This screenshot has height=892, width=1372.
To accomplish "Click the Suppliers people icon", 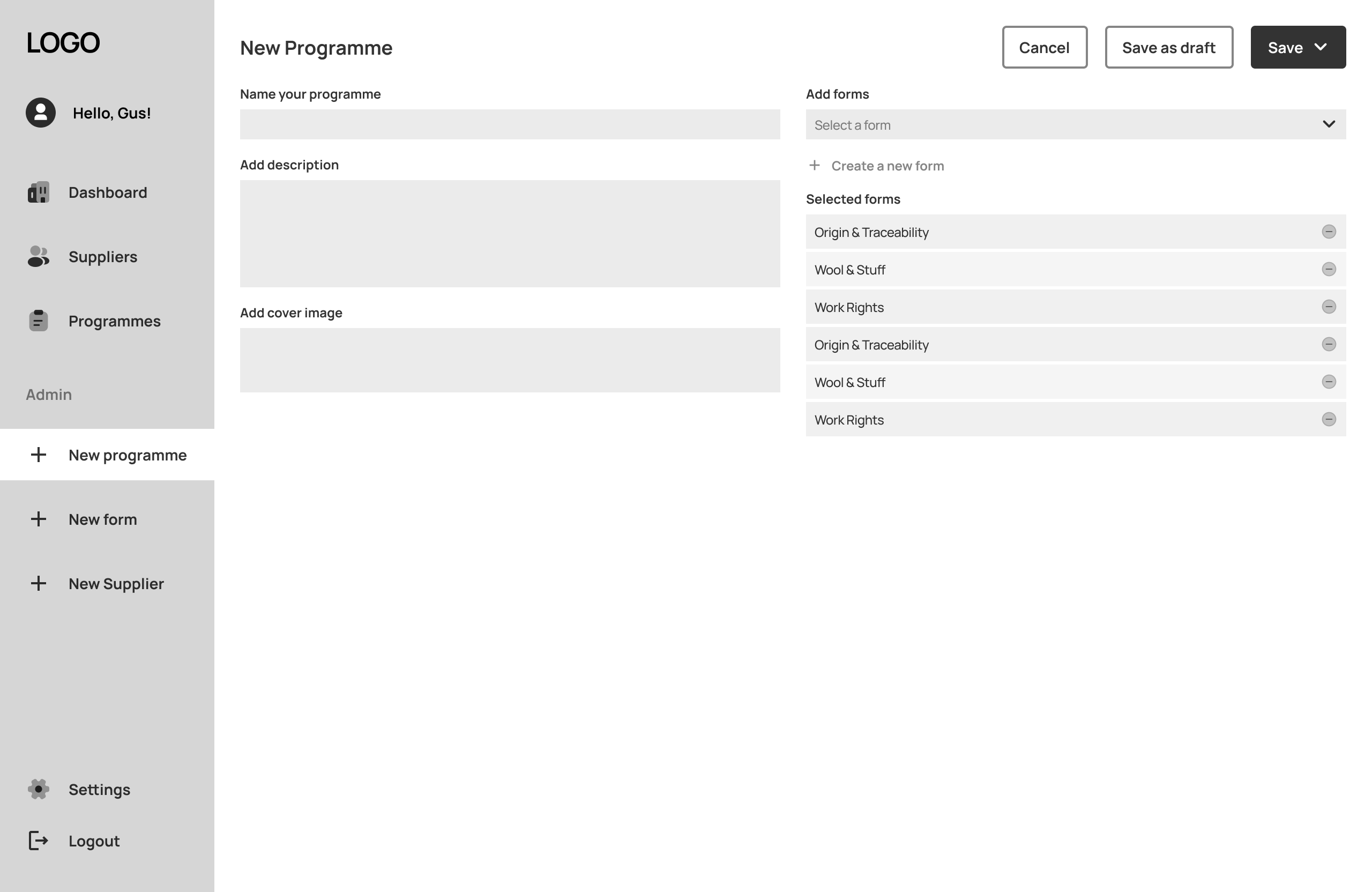I will [x=39, y=257].
